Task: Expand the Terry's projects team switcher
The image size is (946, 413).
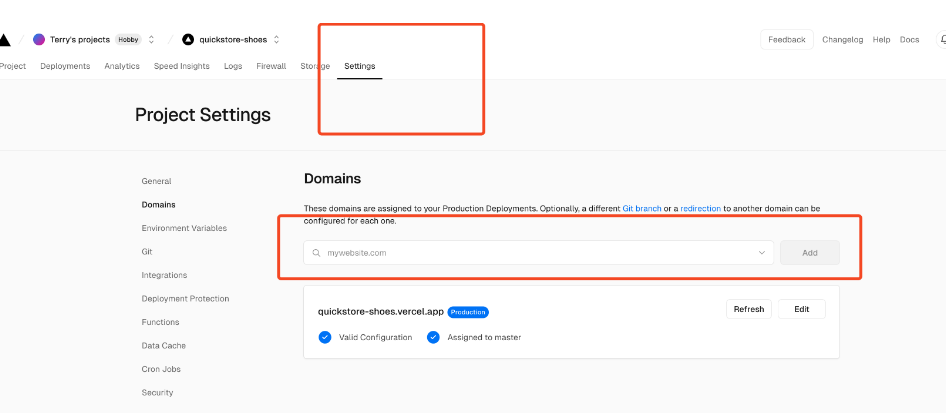Action: pos(151,40)
